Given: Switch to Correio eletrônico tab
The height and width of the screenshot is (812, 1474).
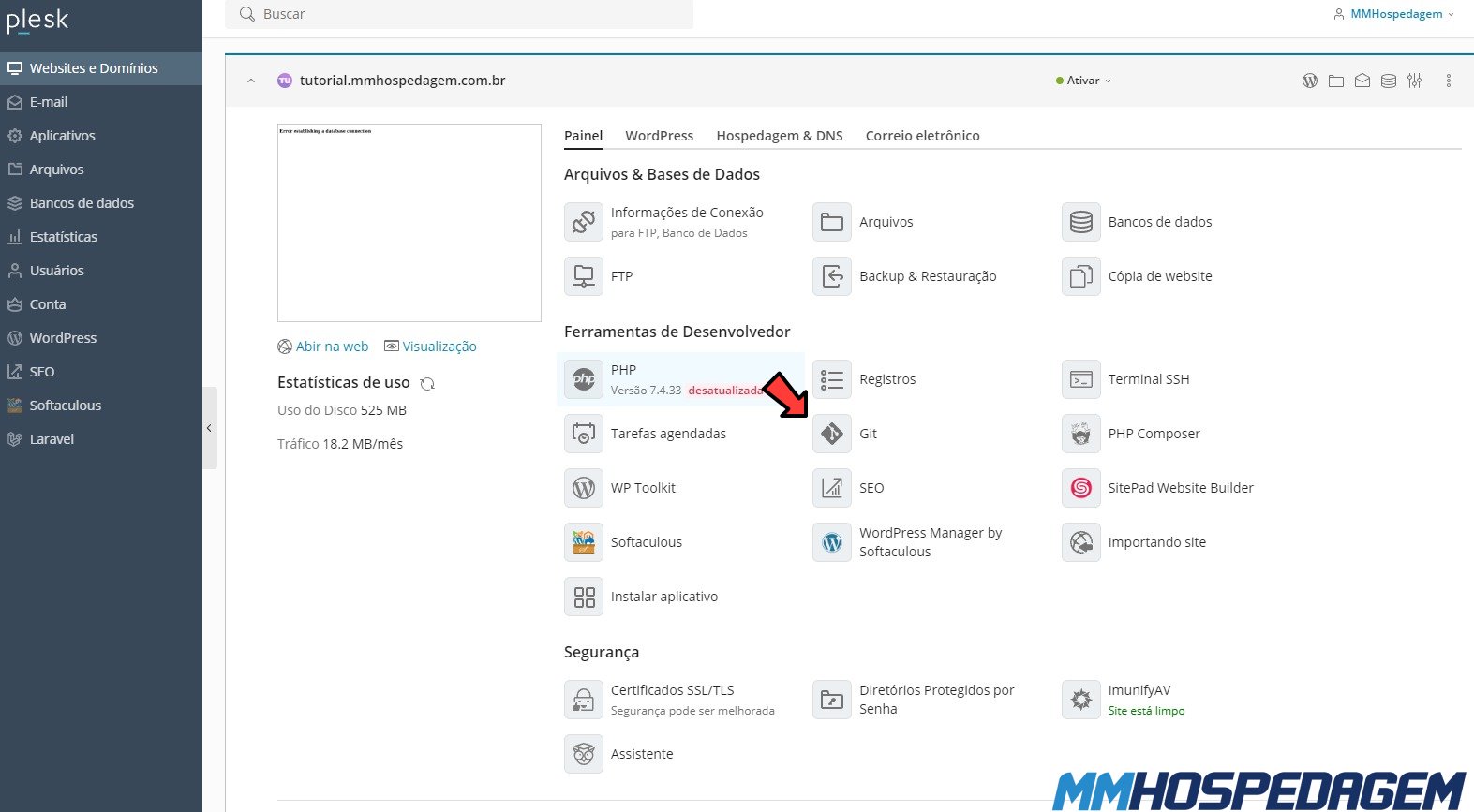Looking at the screenshot, I should tap(923, 136).
